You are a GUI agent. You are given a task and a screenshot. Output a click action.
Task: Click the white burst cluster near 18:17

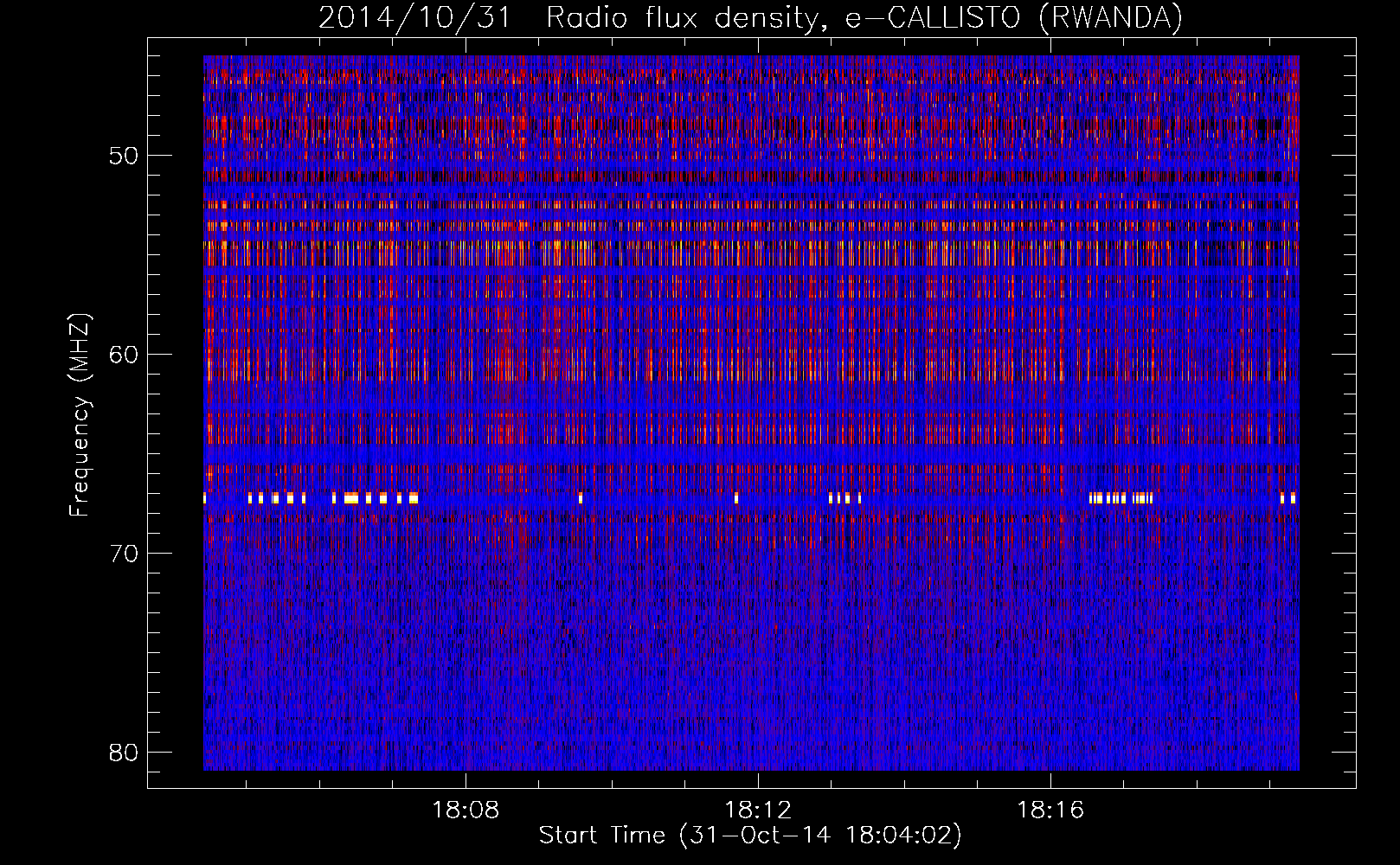click(x=1121, y=498)
